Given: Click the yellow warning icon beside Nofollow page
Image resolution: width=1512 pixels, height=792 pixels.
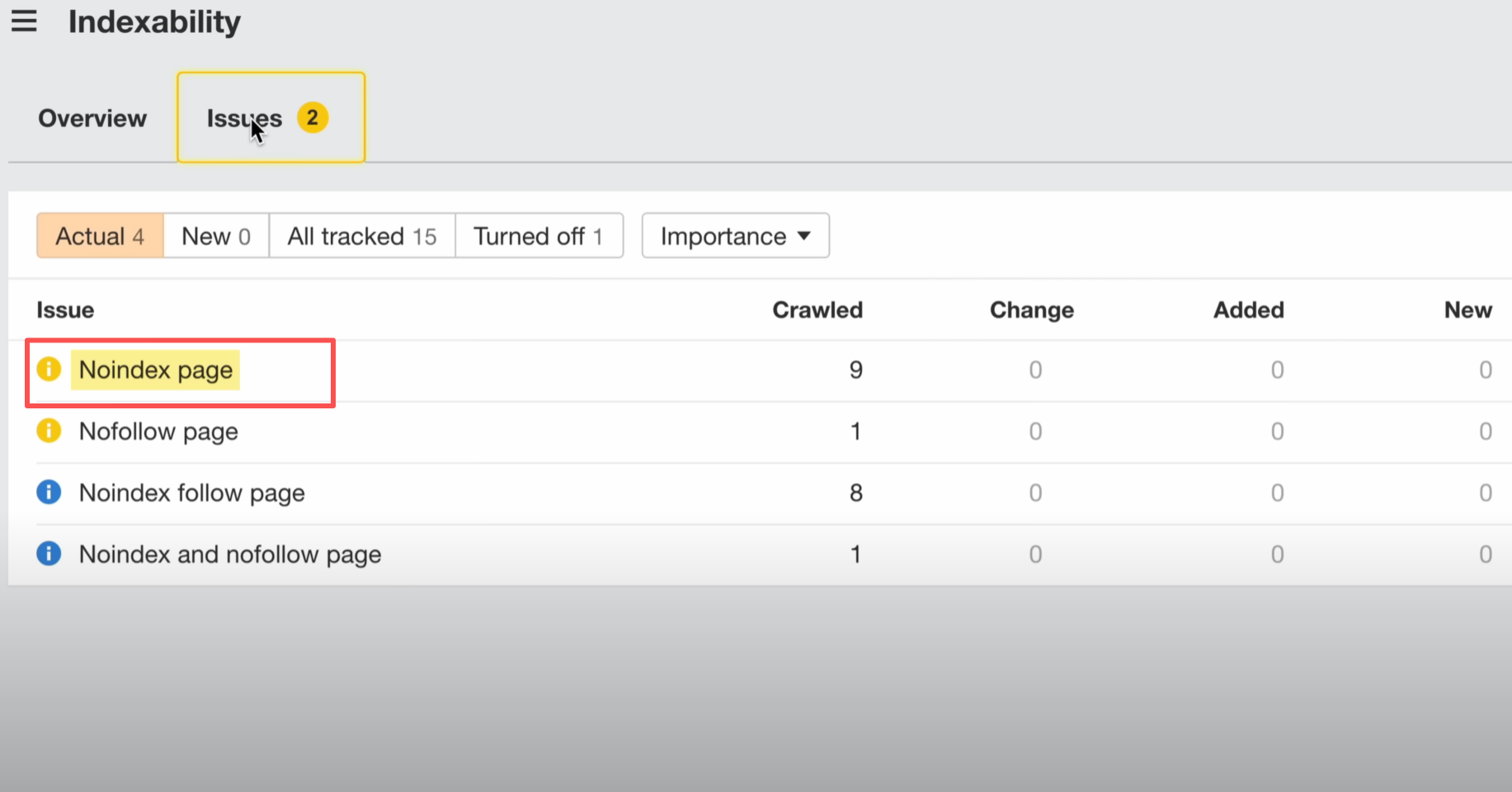Looking at the screenshot, I should (x=49, y=431).
